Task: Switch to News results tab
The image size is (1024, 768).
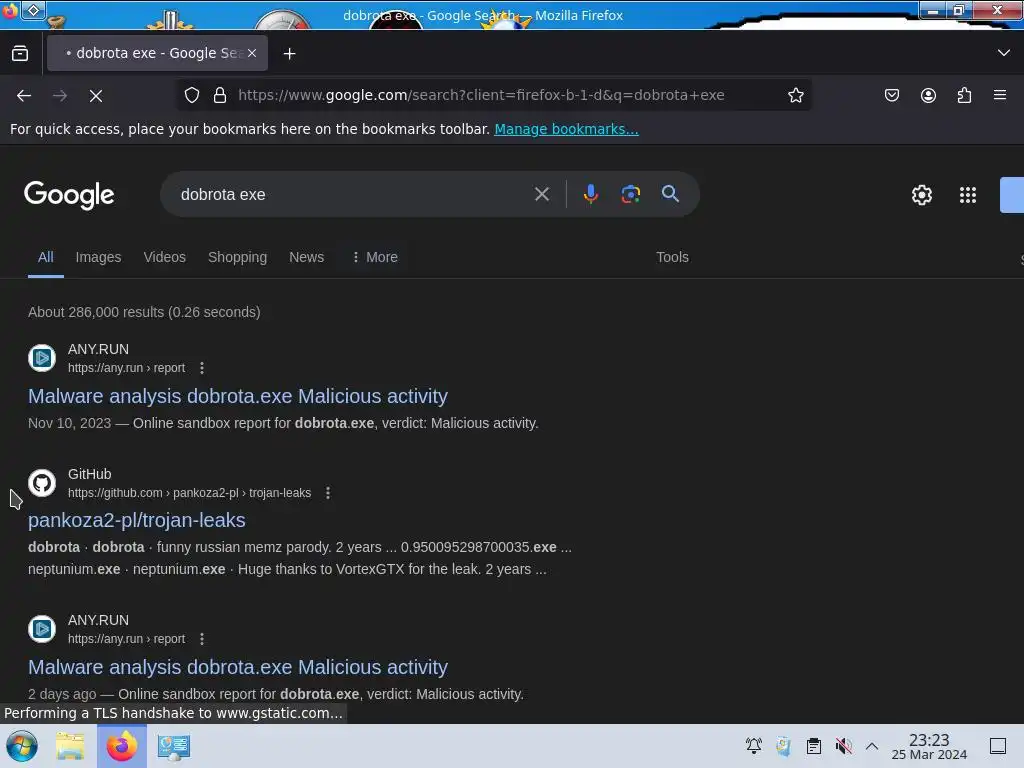Action: point(306,257)
